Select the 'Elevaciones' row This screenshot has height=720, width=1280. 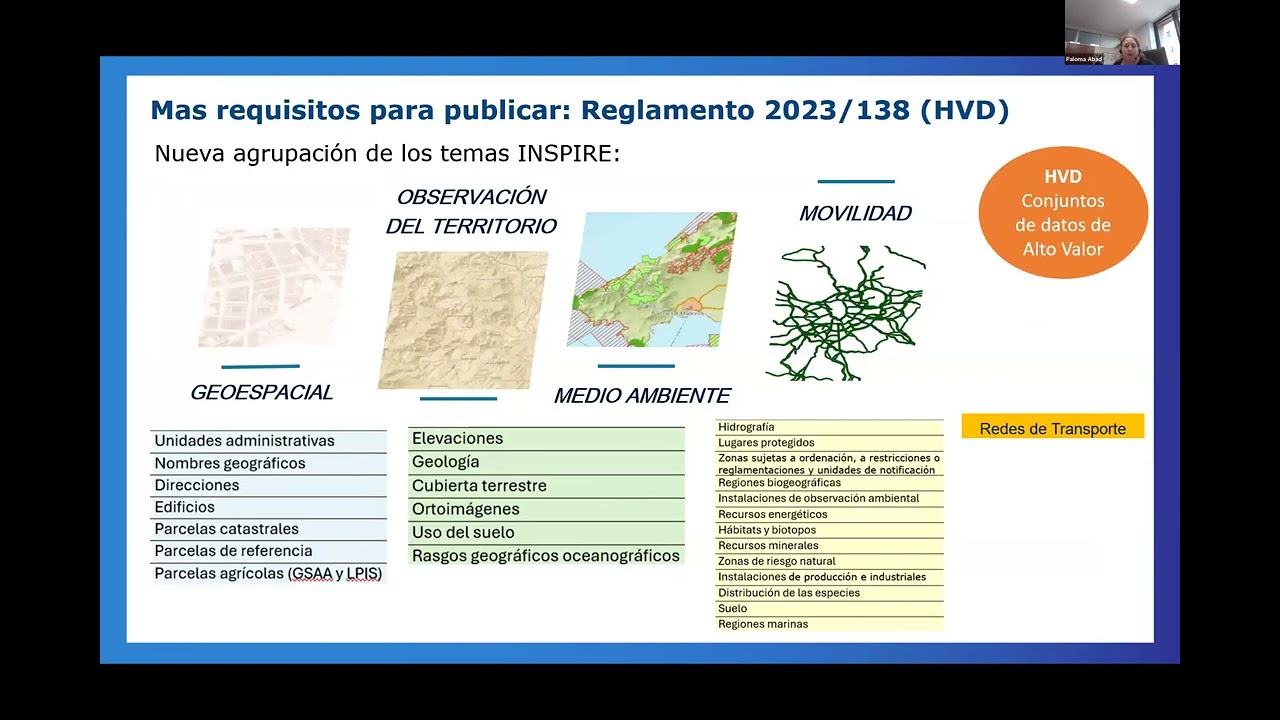(x=546, y=439)
